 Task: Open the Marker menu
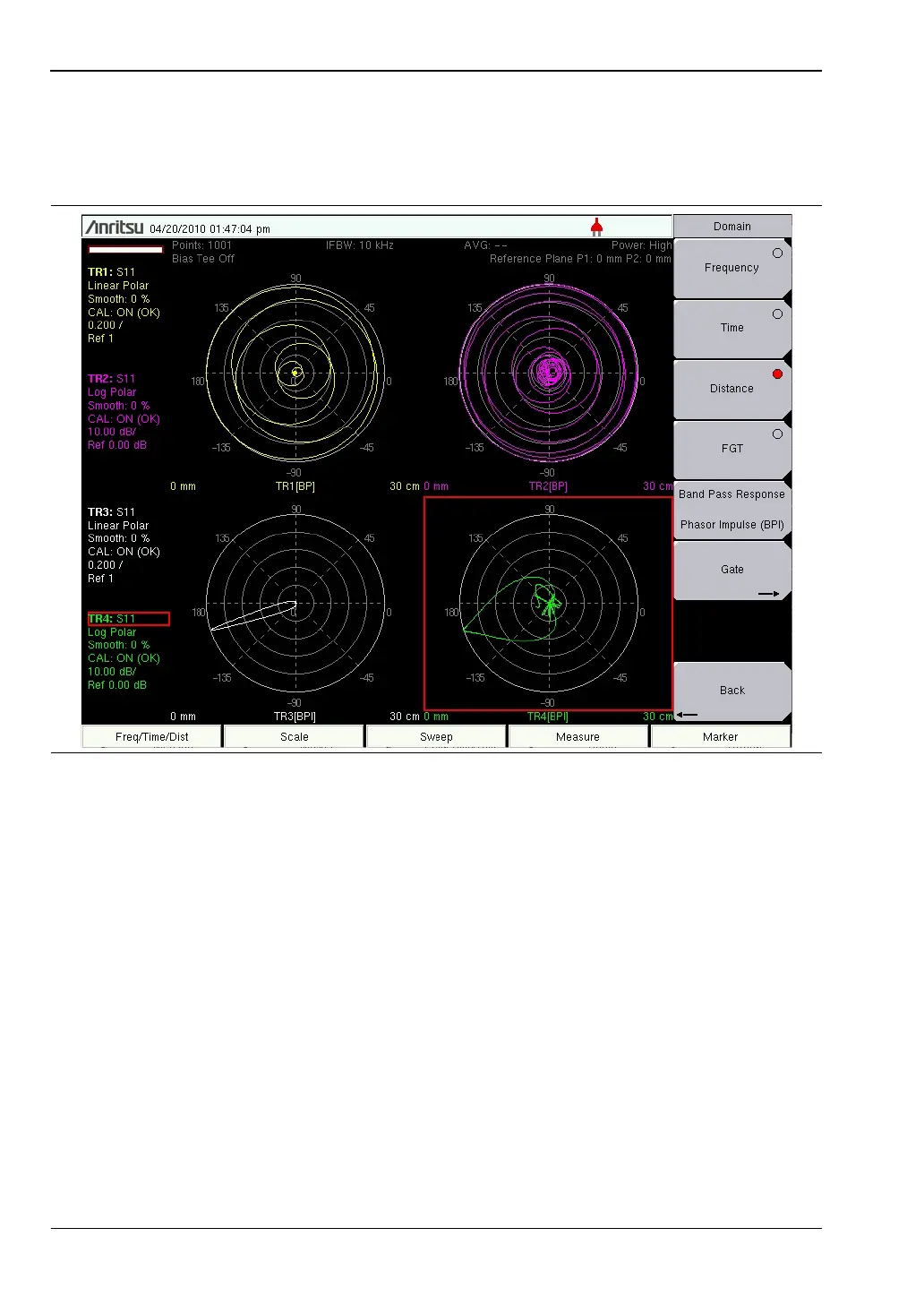coord(720,737)
